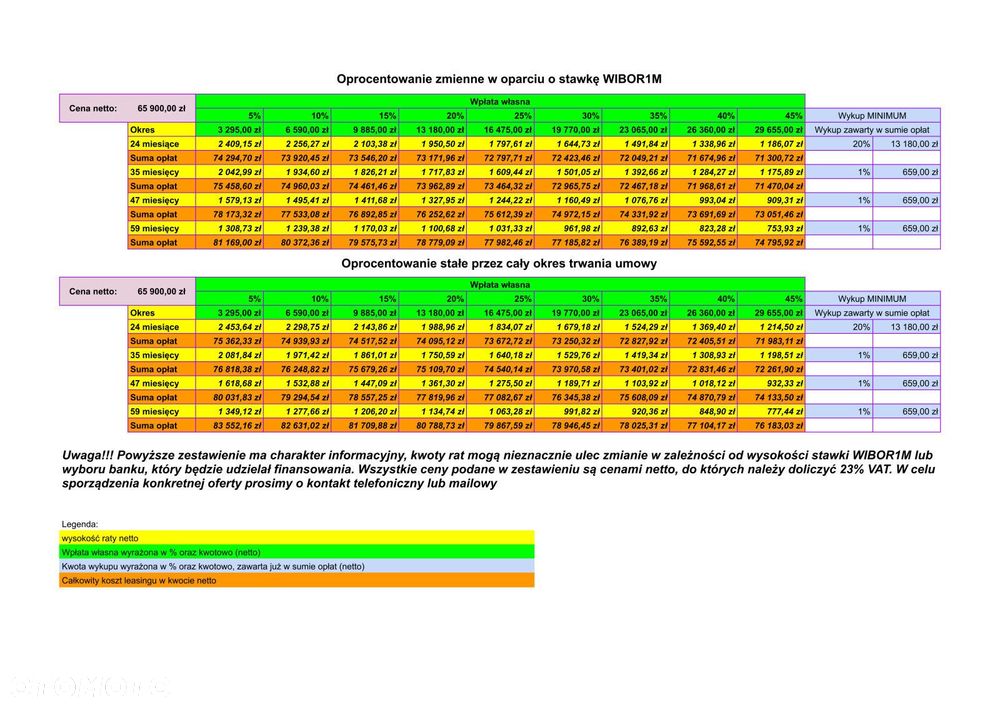Click the green legend Wpłata własna bar
Screen dimensions: 1000x707
[297, 552]
